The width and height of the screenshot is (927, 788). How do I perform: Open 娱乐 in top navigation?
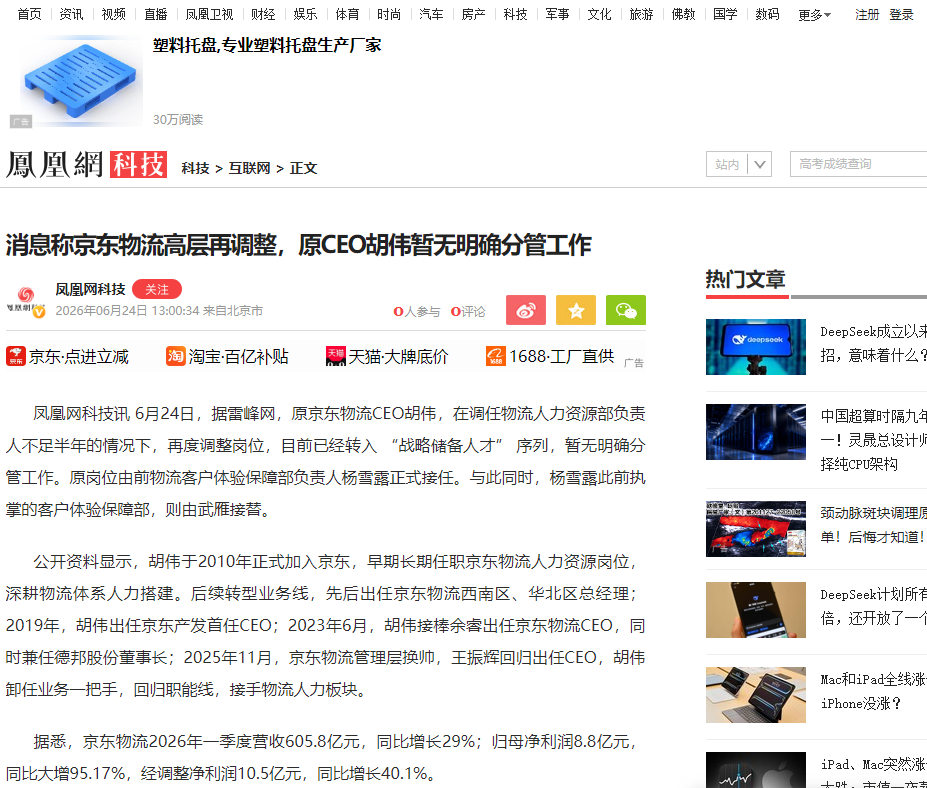click(x=306, y=14)
